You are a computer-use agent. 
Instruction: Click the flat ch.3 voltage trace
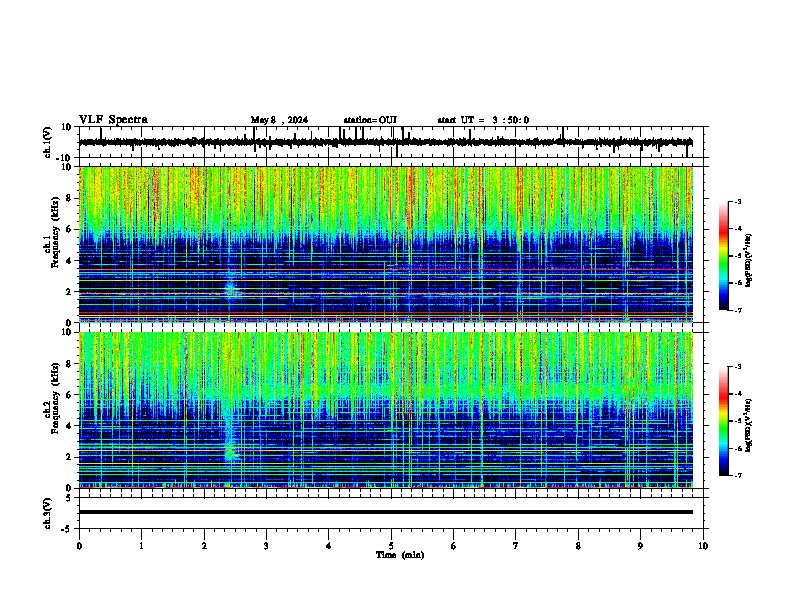[385, 512]
